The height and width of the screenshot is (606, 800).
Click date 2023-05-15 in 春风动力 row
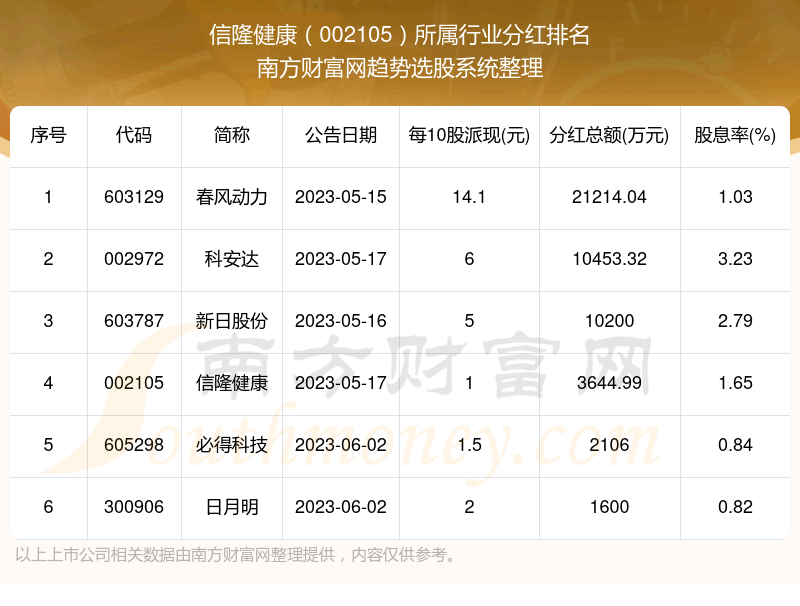point(341,197)
